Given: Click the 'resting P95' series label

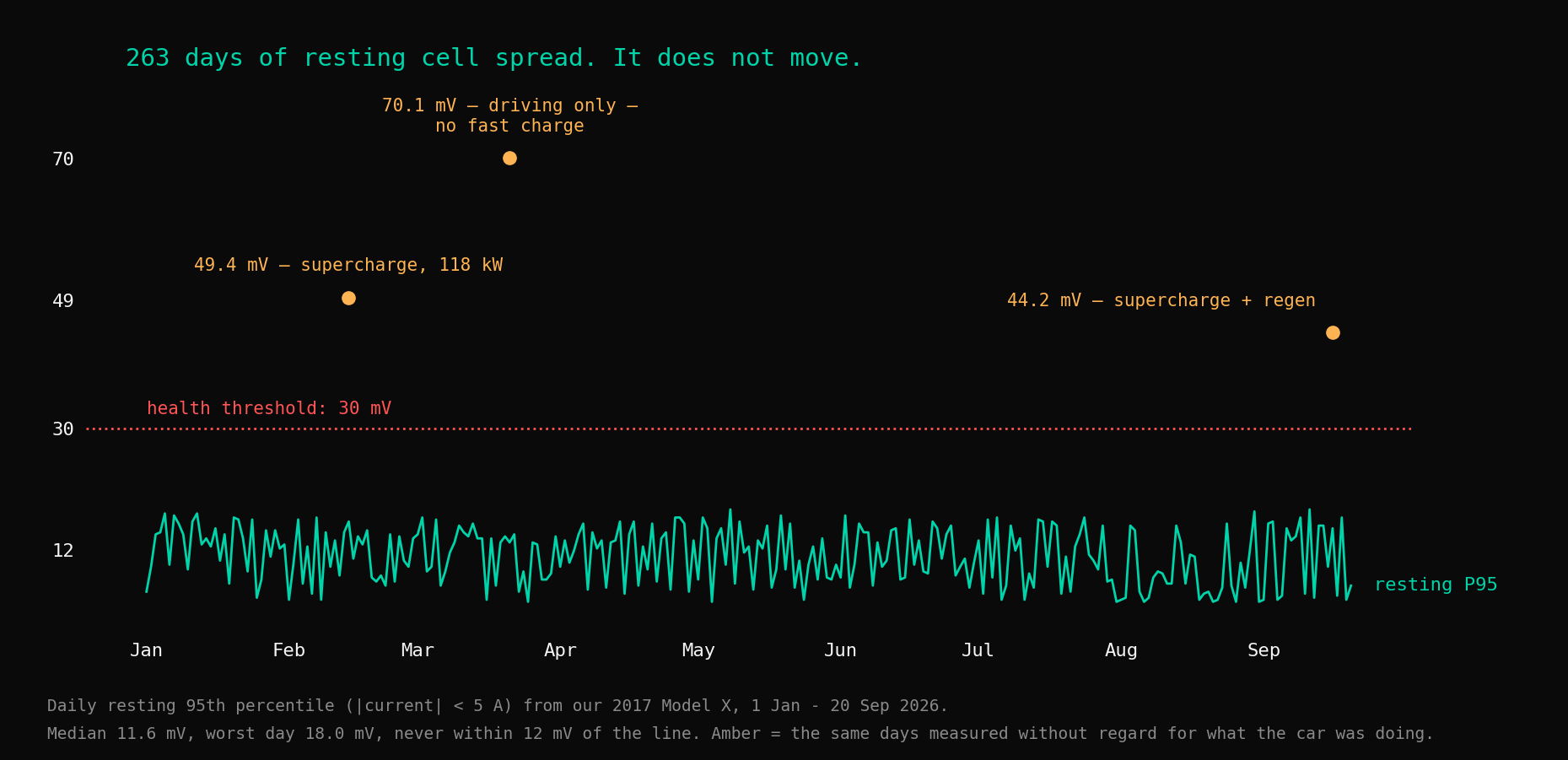Looking at the screenshot, I should pyautogui.click(x=1436, y=585).
